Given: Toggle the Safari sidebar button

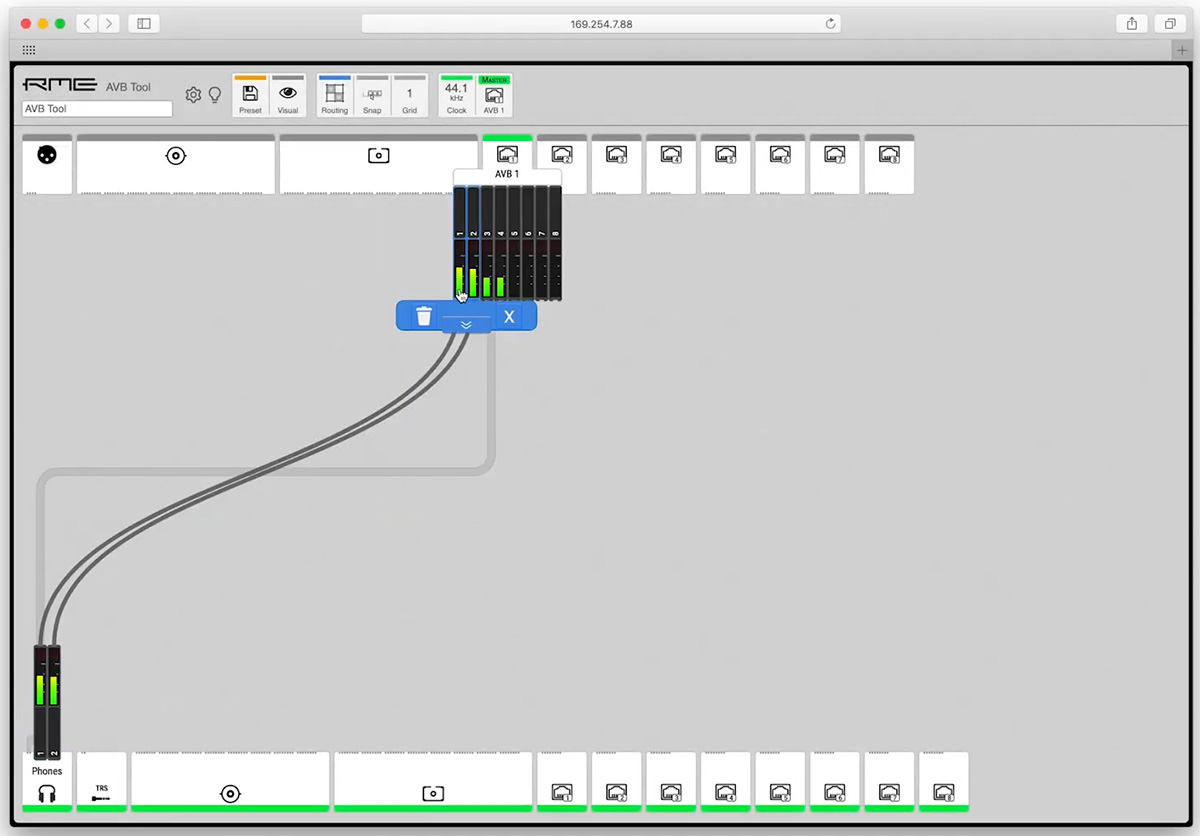Looking at the screenshot, I should [144, 23].
